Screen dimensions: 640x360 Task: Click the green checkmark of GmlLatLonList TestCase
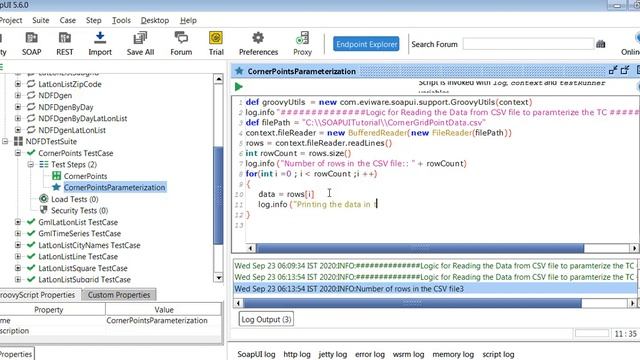click(x=31, y=222)
